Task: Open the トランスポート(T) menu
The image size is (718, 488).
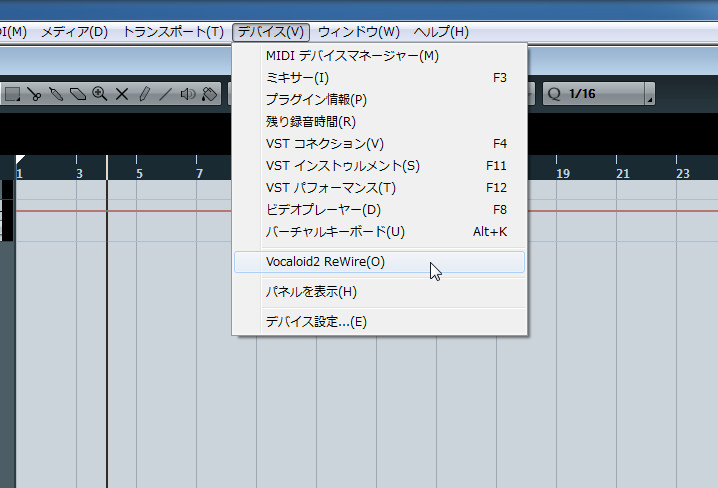Action: [174, 32]
